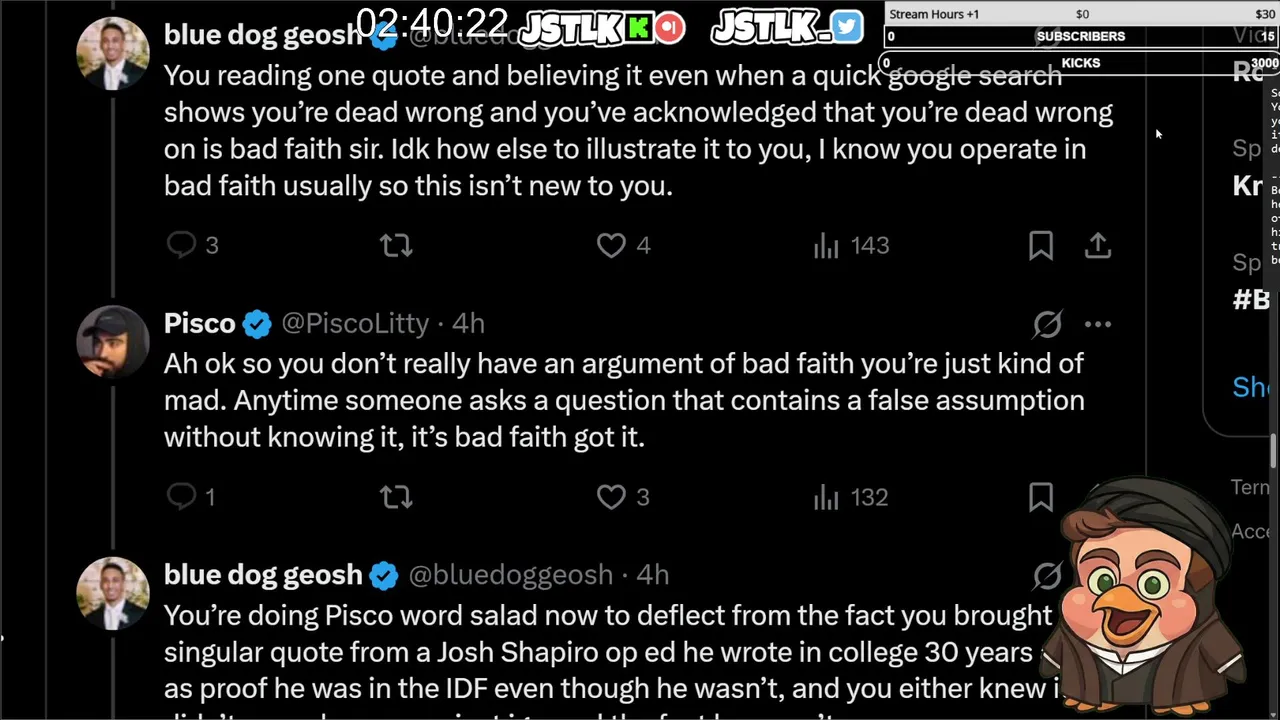The image size is (1280, 720).
Task: Open the more options menu on Pisco's tweet
Action: (x=1098, y=324)
